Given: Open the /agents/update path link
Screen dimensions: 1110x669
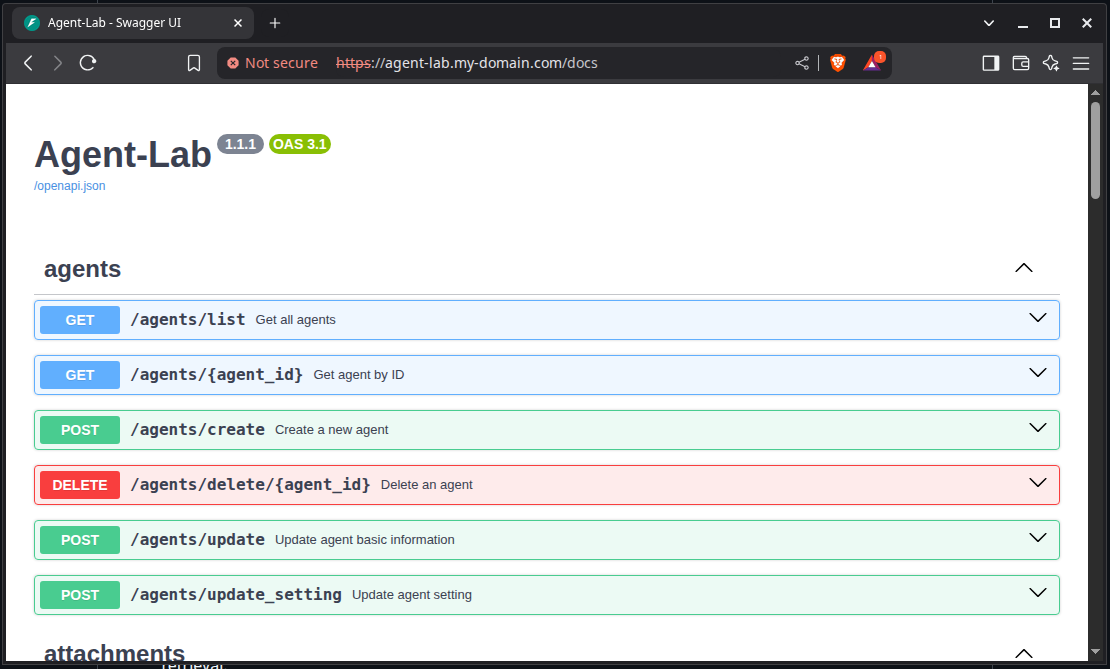Looking at the screenshot, I should tap(198, 540).
